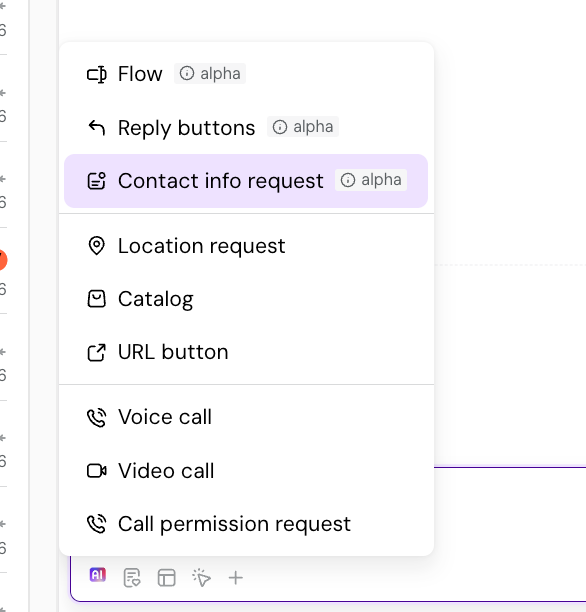Image resolution: width=586 pixels, height=612 pixels.
Task: Click the plus icon in composer toolbar
Action: (236, 578)
